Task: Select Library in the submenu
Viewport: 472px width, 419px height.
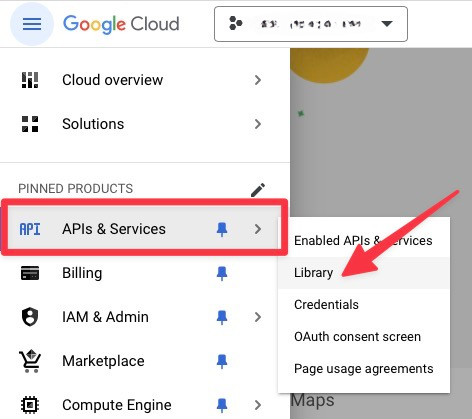Action: (x=364, y=273)
